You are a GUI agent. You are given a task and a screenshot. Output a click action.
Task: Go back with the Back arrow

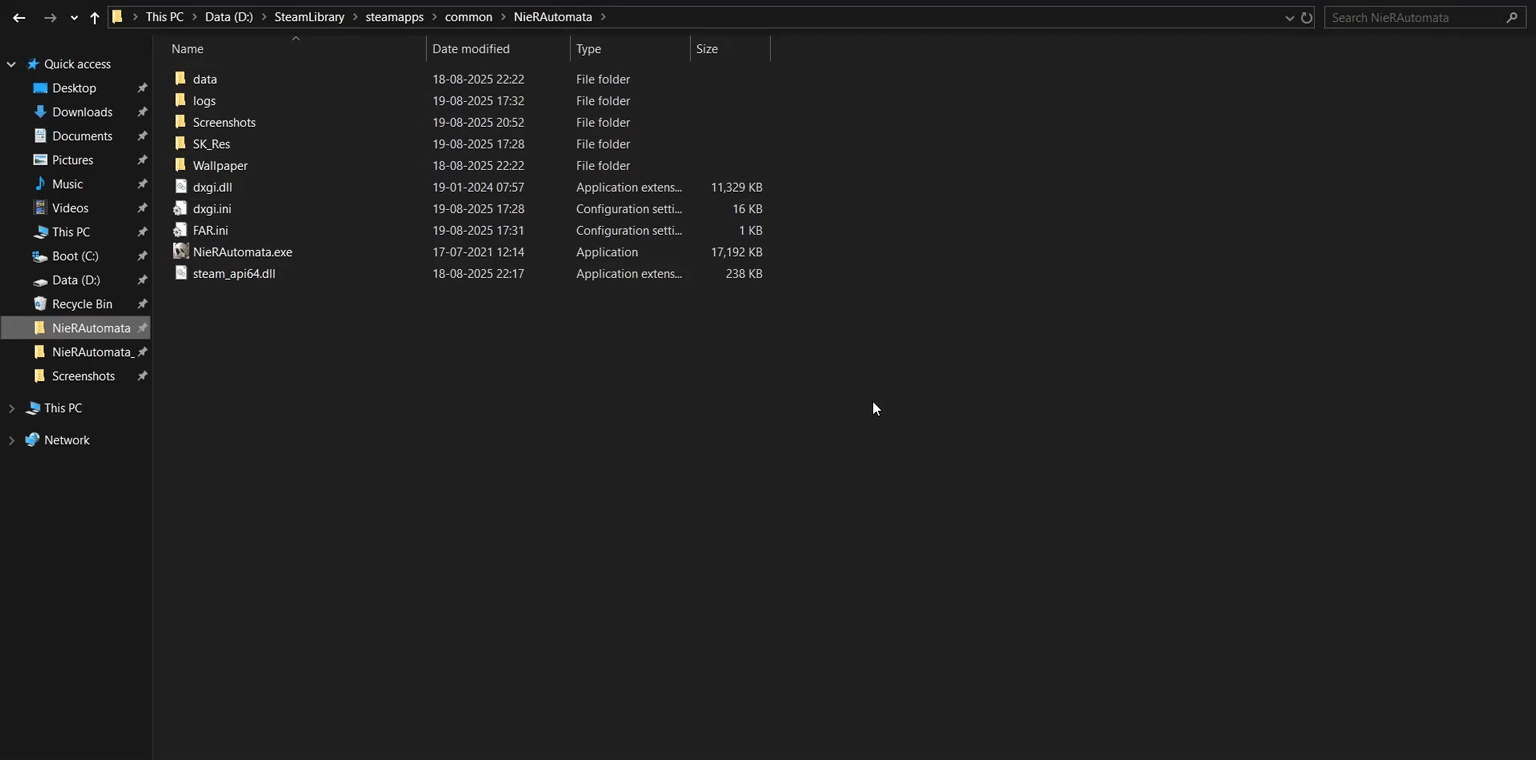click(19, 17)
